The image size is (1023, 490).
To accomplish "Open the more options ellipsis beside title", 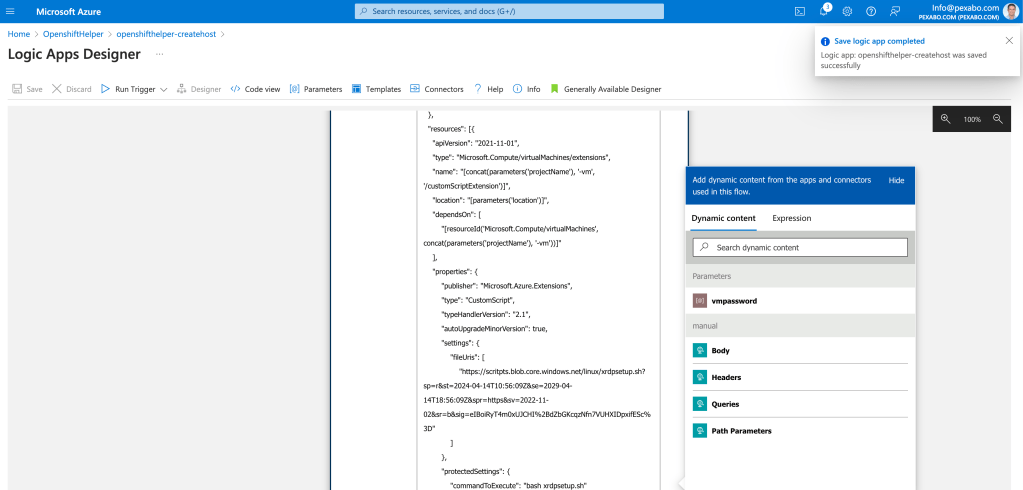I will 159,54.
